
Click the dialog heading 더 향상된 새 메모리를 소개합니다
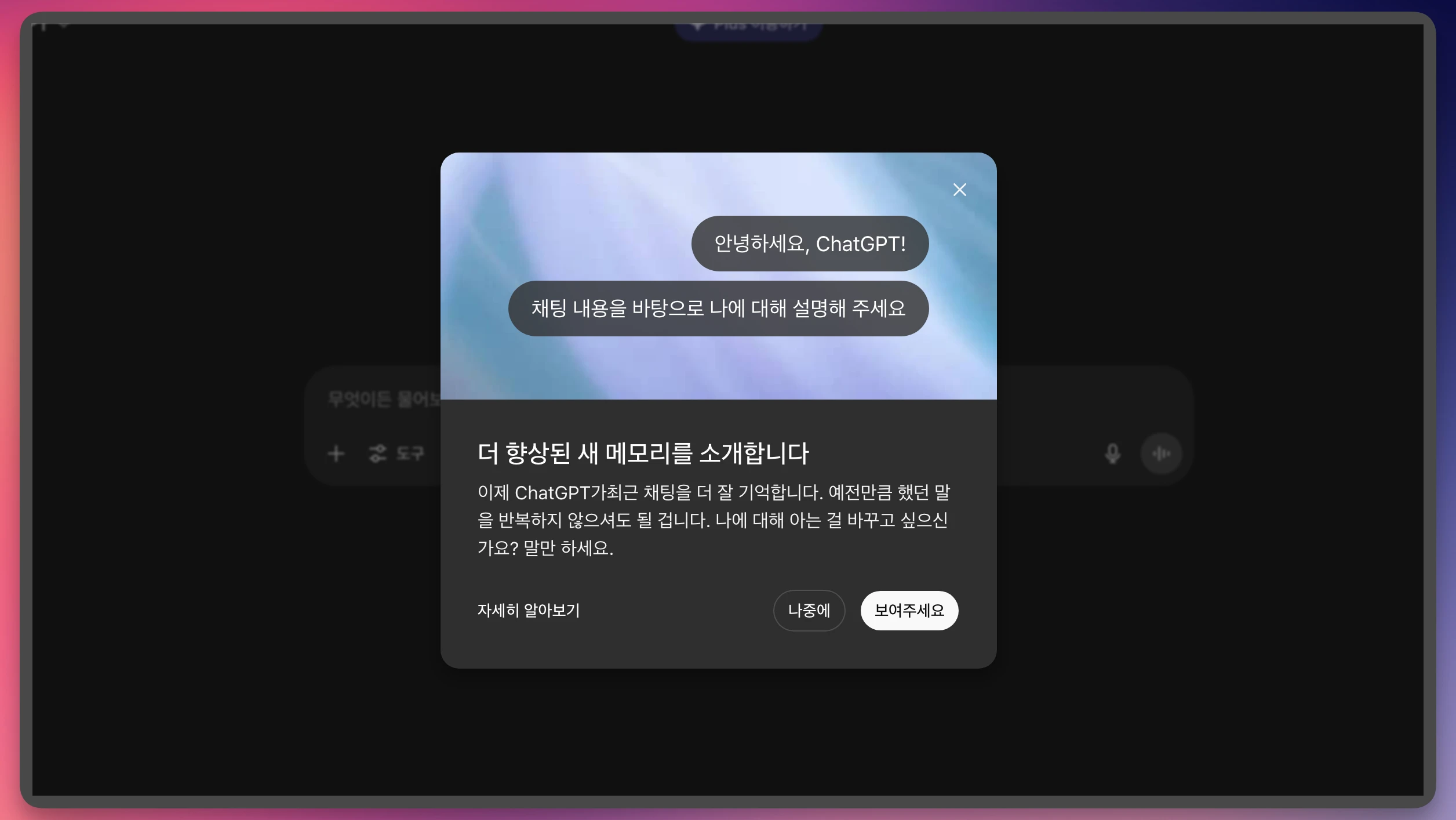pos(643,453)
